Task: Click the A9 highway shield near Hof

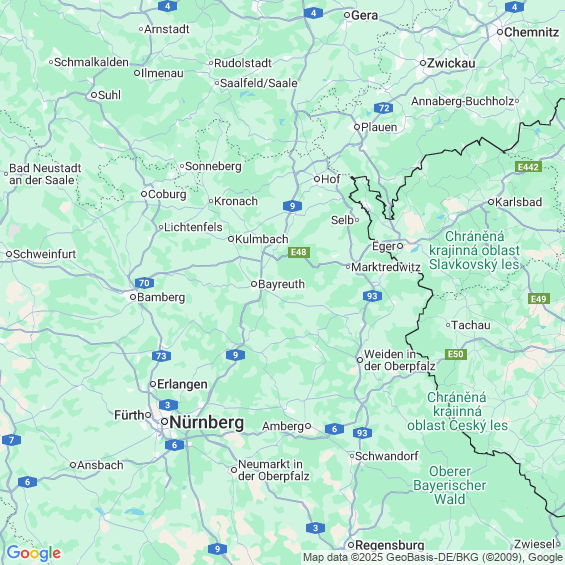Action: pyautogui.click(x=292, y=206)
